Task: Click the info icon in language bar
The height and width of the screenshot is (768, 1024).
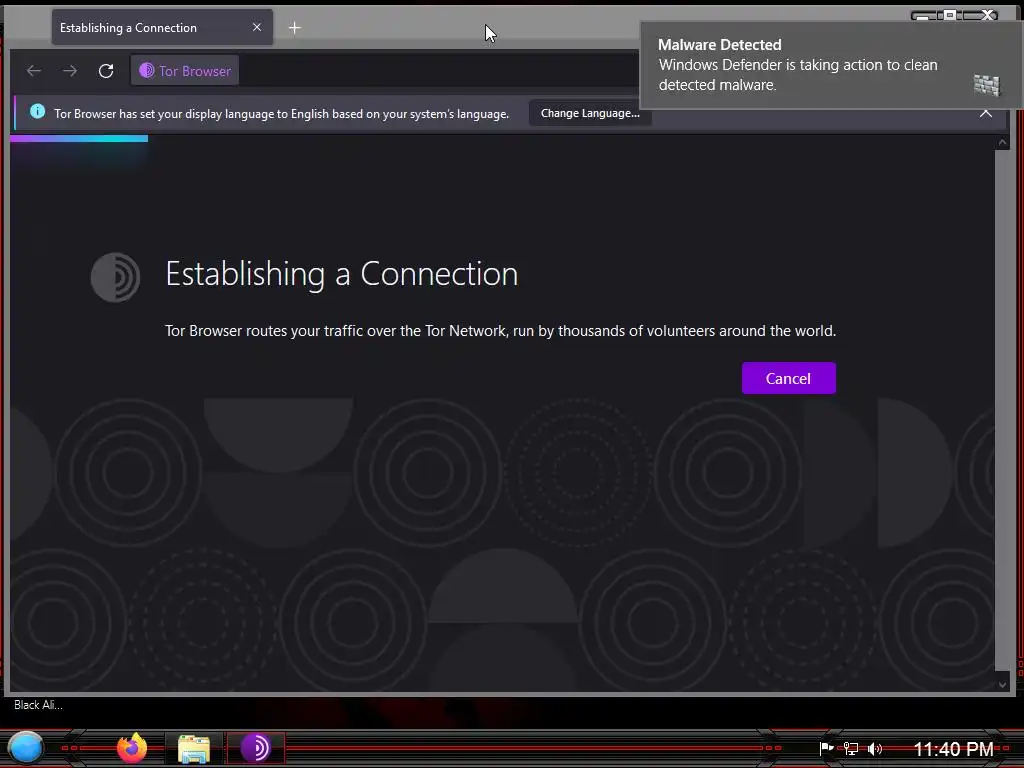Action: click(37, 112)
